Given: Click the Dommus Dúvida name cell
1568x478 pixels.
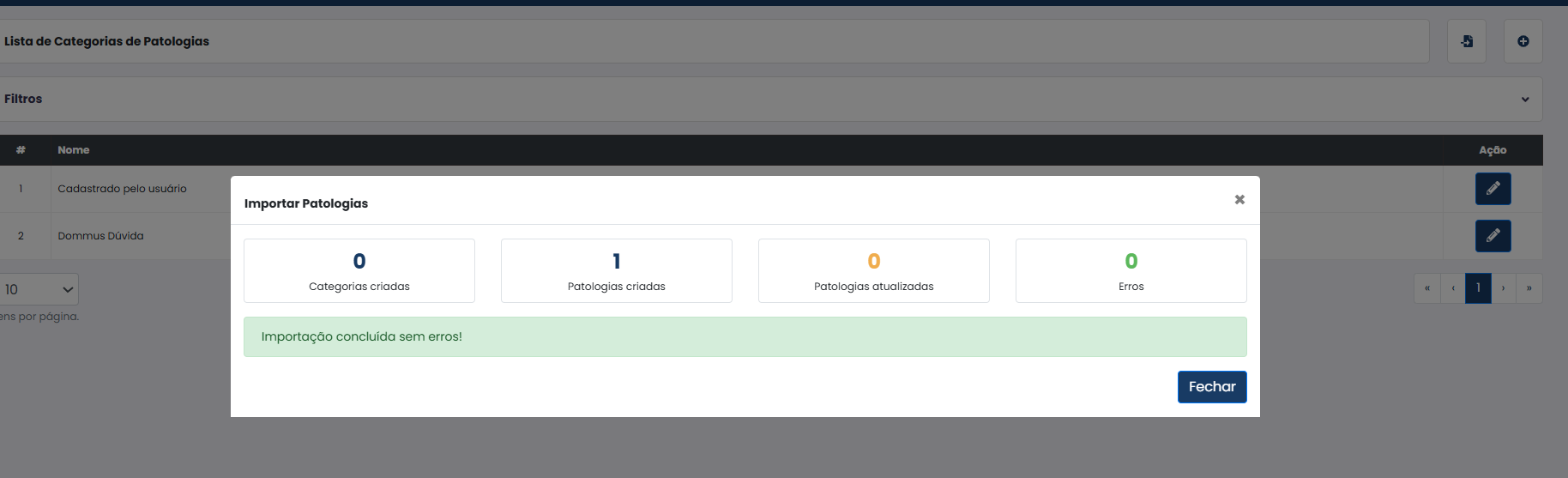Looking at the screenshot, I should (100, 236).
